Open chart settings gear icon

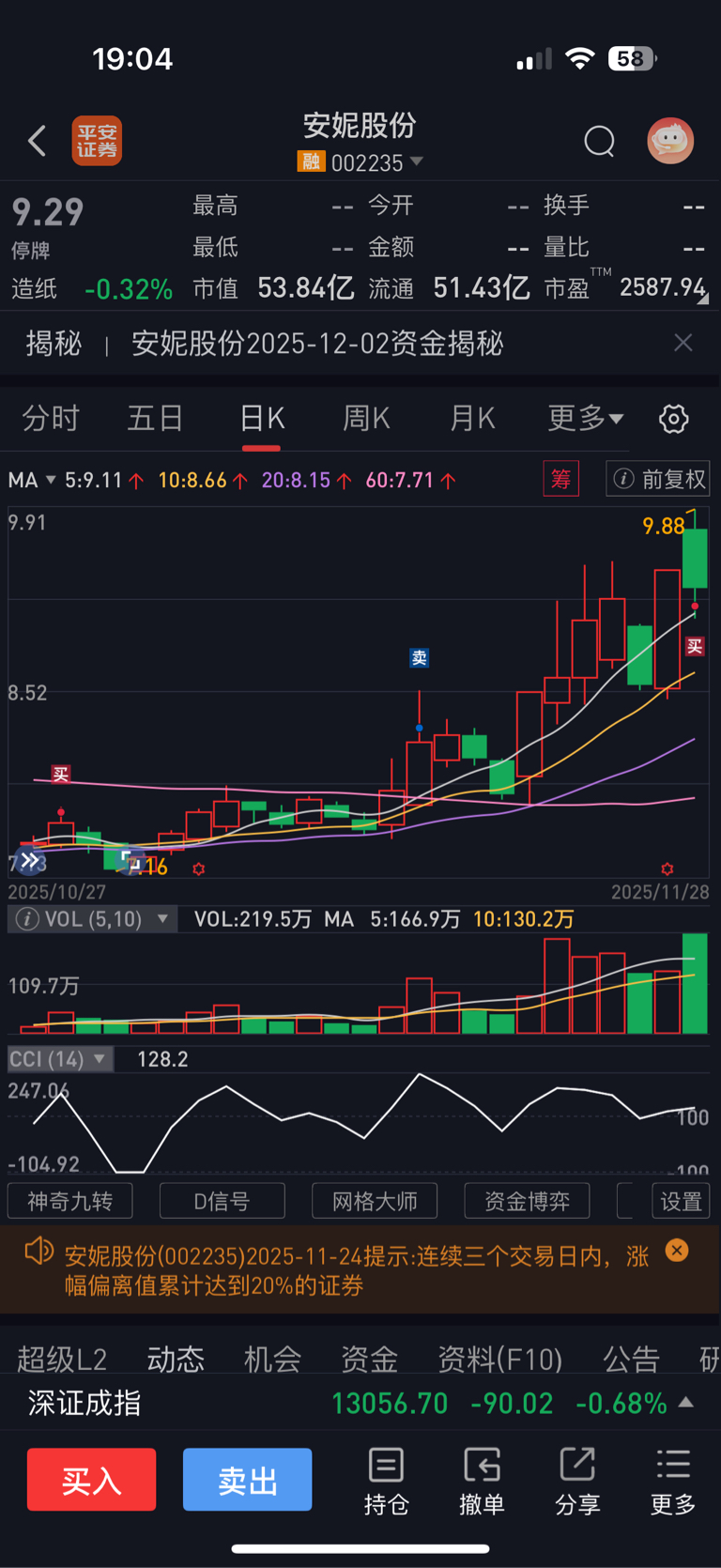pyautogui.click(x=673, y=419)
